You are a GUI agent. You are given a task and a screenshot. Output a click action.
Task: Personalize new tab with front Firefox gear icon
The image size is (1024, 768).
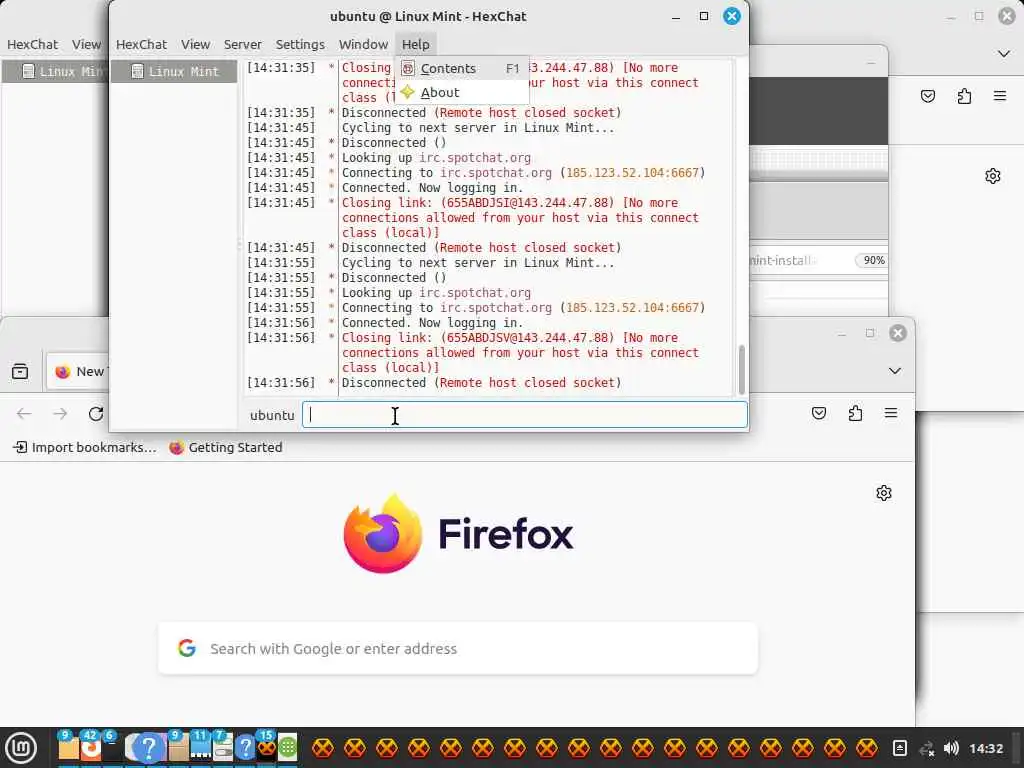(x=884, y=493)
